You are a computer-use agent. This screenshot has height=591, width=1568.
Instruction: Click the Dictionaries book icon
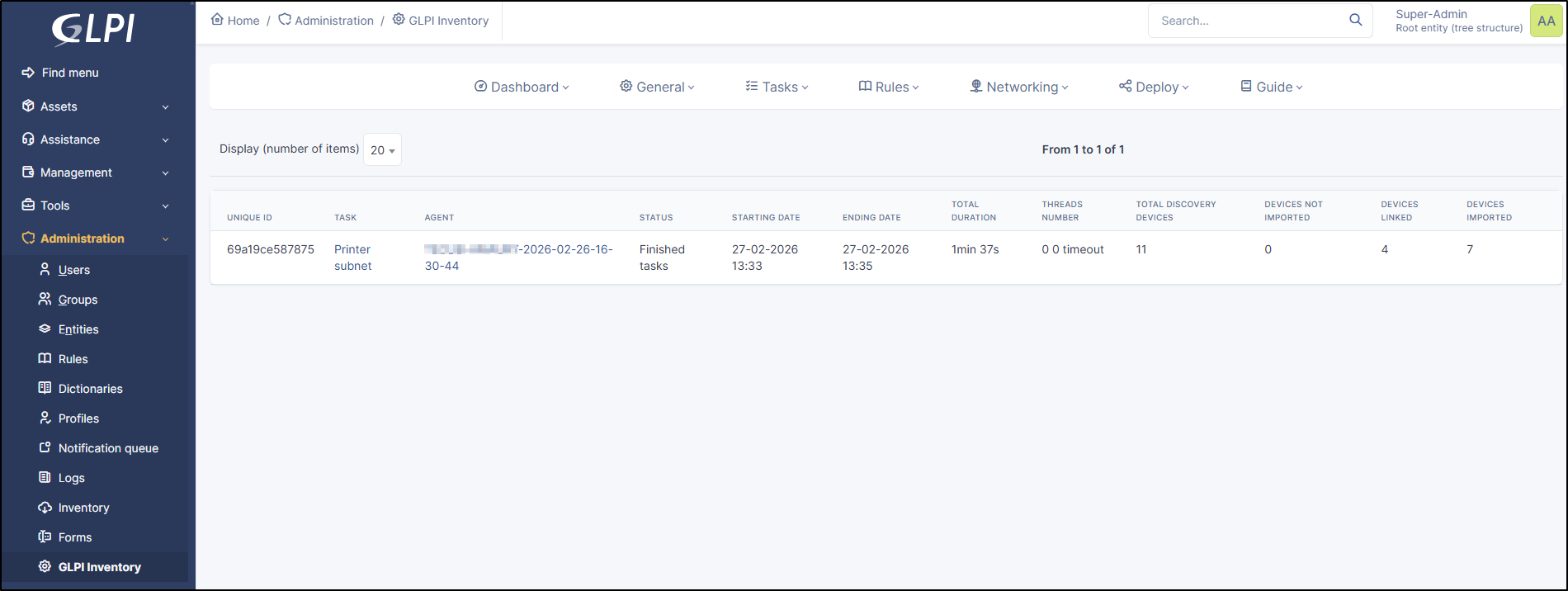(x=45, y=388)
